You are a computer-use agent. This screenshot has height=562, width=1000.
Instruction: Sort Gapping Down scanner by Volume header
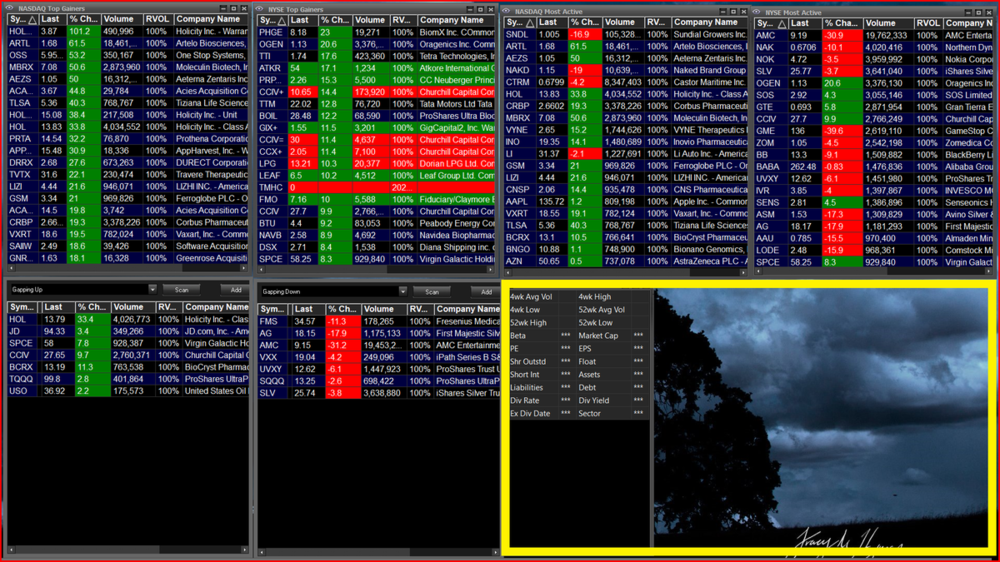pos(383,309)
